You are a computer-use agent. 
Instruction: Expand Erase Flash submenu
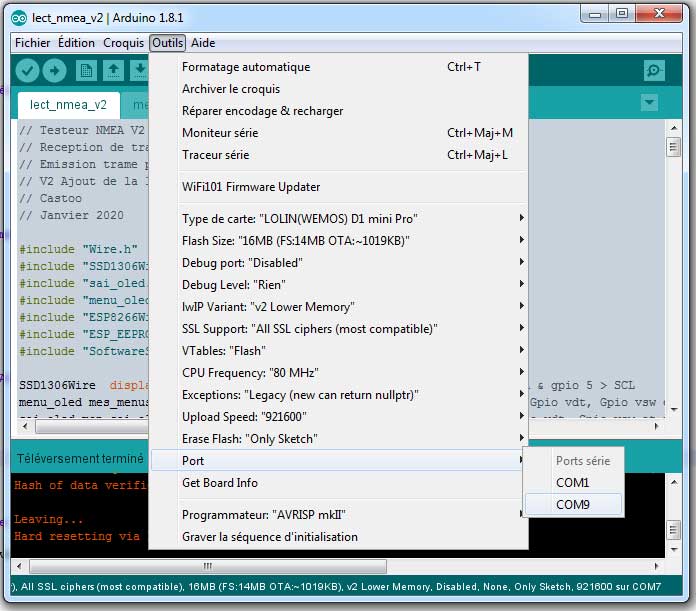pyautogui.click(x=338, y=439)
